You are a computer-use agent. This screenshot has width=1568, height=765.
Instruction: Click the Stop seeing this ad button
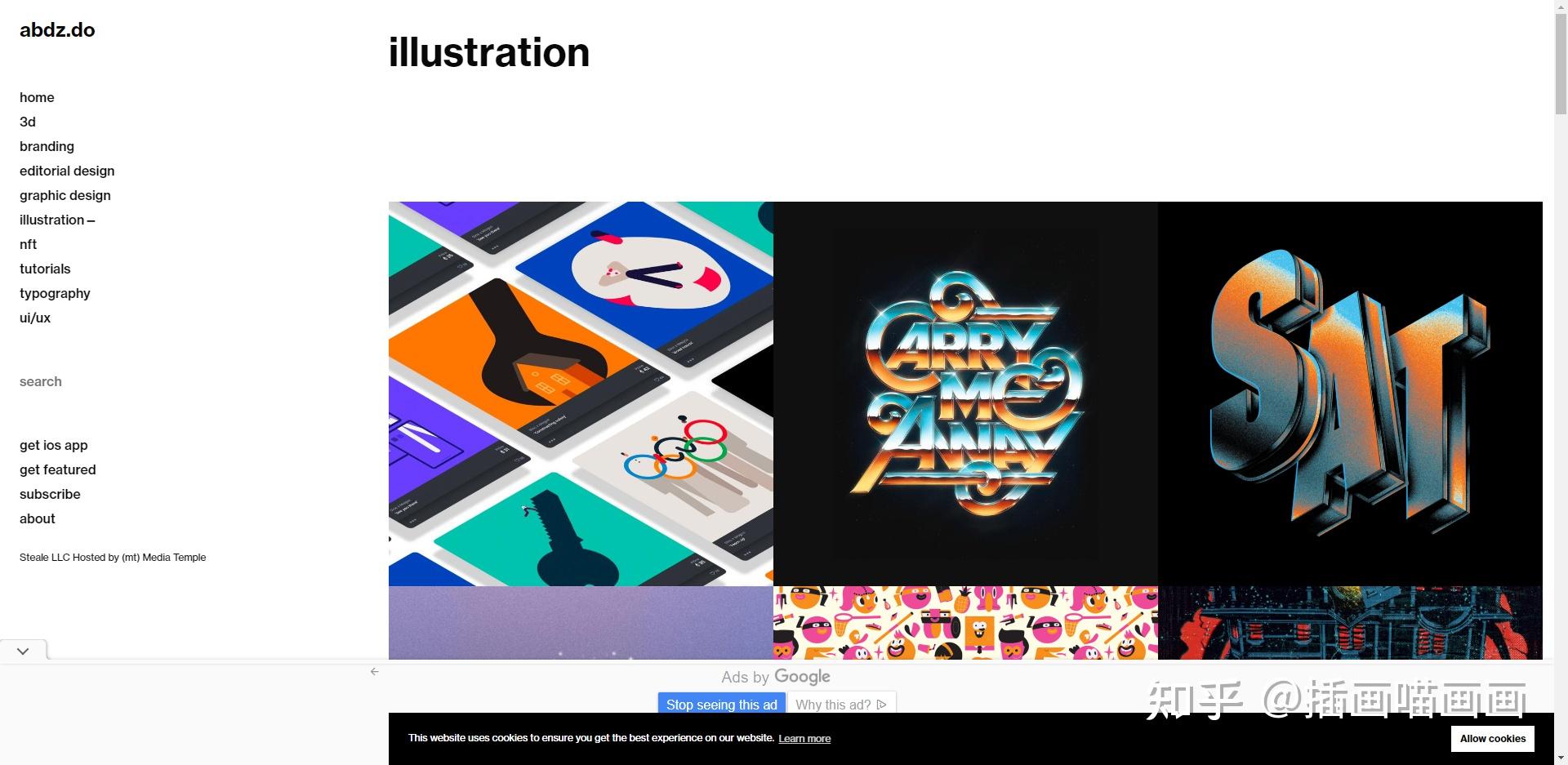(x=721, y=705)
